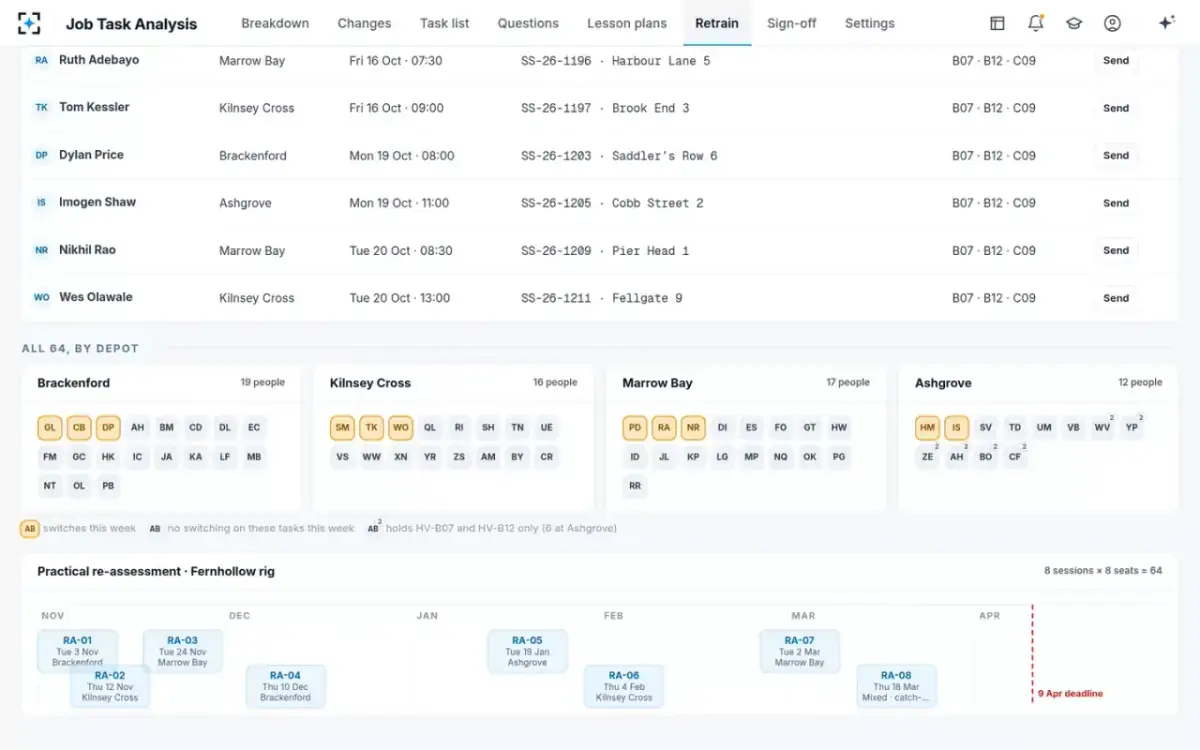1200x750 pixels.
Task: Open the RA-08 Mixed catch-up session
Action: pyautogui.click(x=897, y=686)
